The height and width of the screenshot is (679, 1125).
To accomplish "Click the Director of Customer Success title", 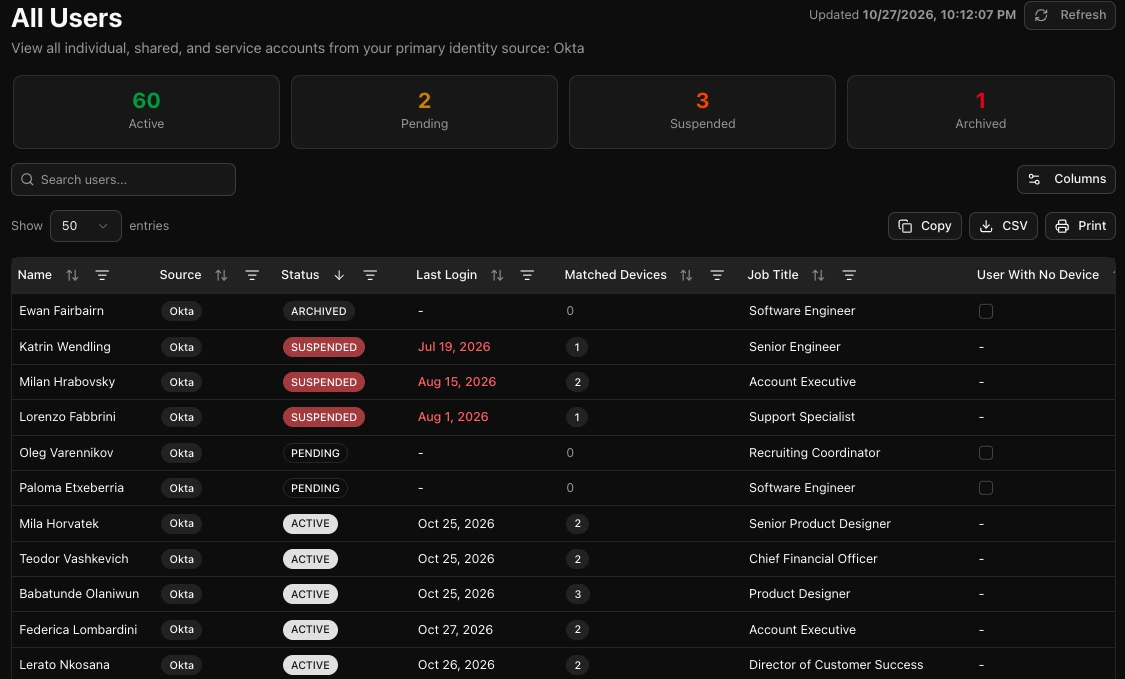I will (x=836, y=665).
